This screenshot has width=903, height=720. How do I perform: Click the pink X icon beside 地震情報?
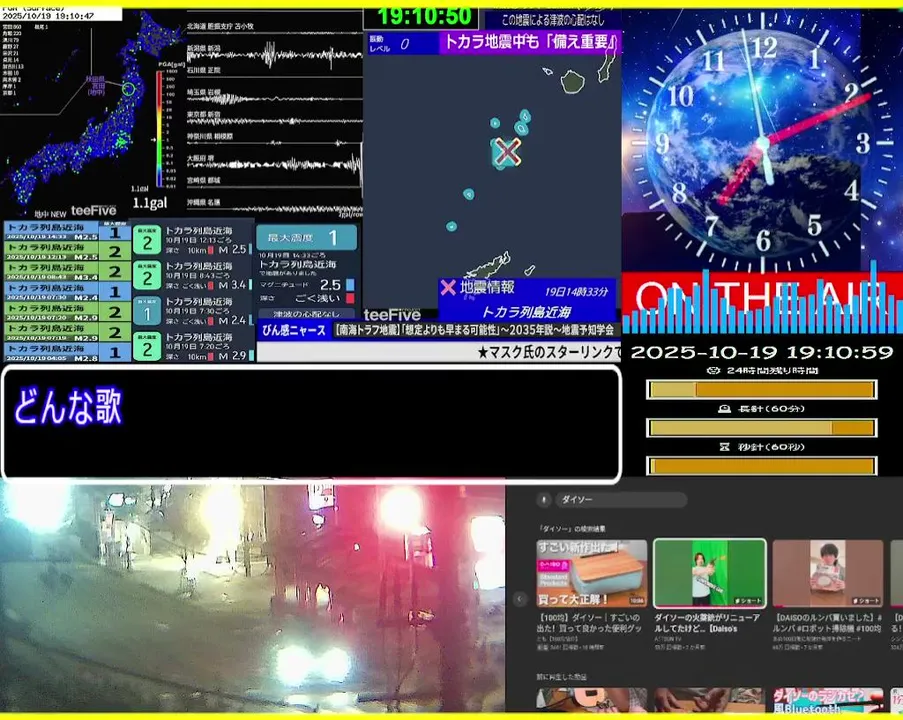tap(448, 287)
